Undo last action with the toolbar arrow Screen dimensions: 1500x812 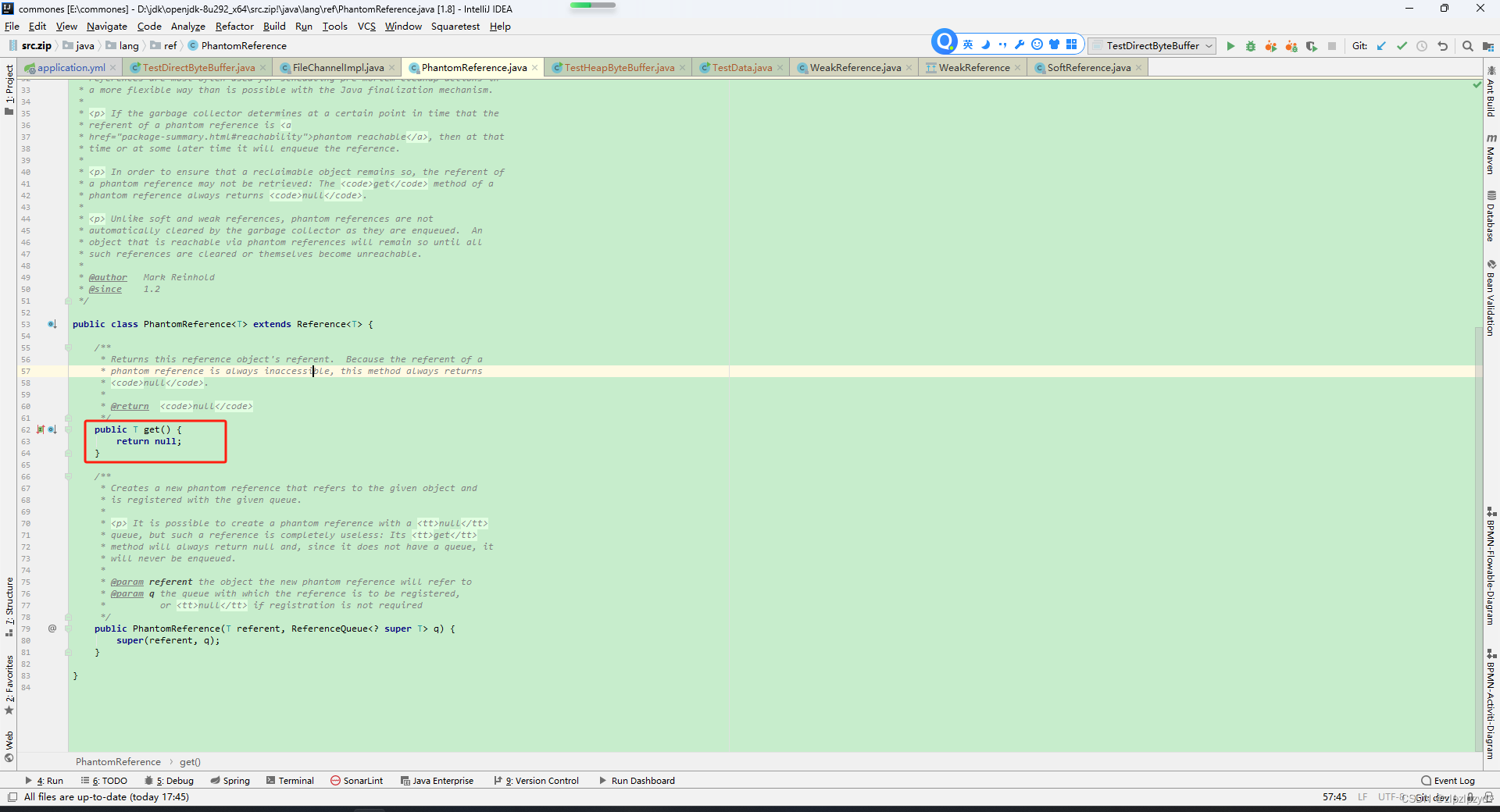1443,47
